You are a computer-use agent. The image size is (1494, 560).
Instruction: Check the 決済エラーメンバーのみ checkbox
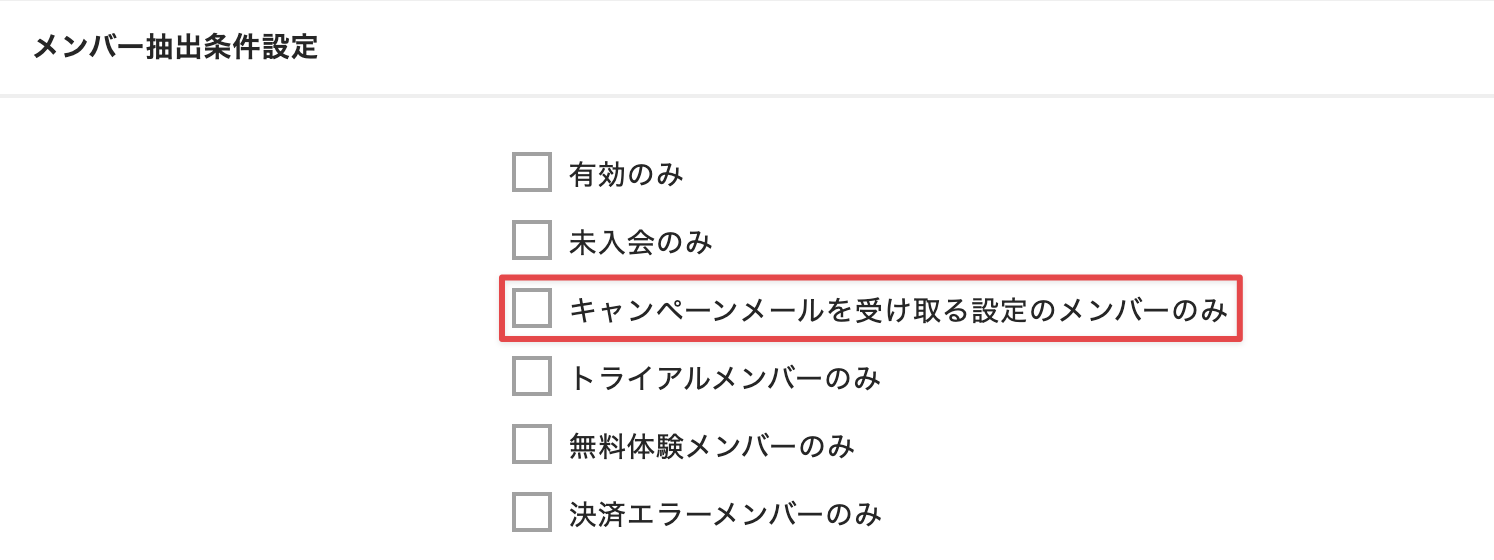(x=531, y=513)
